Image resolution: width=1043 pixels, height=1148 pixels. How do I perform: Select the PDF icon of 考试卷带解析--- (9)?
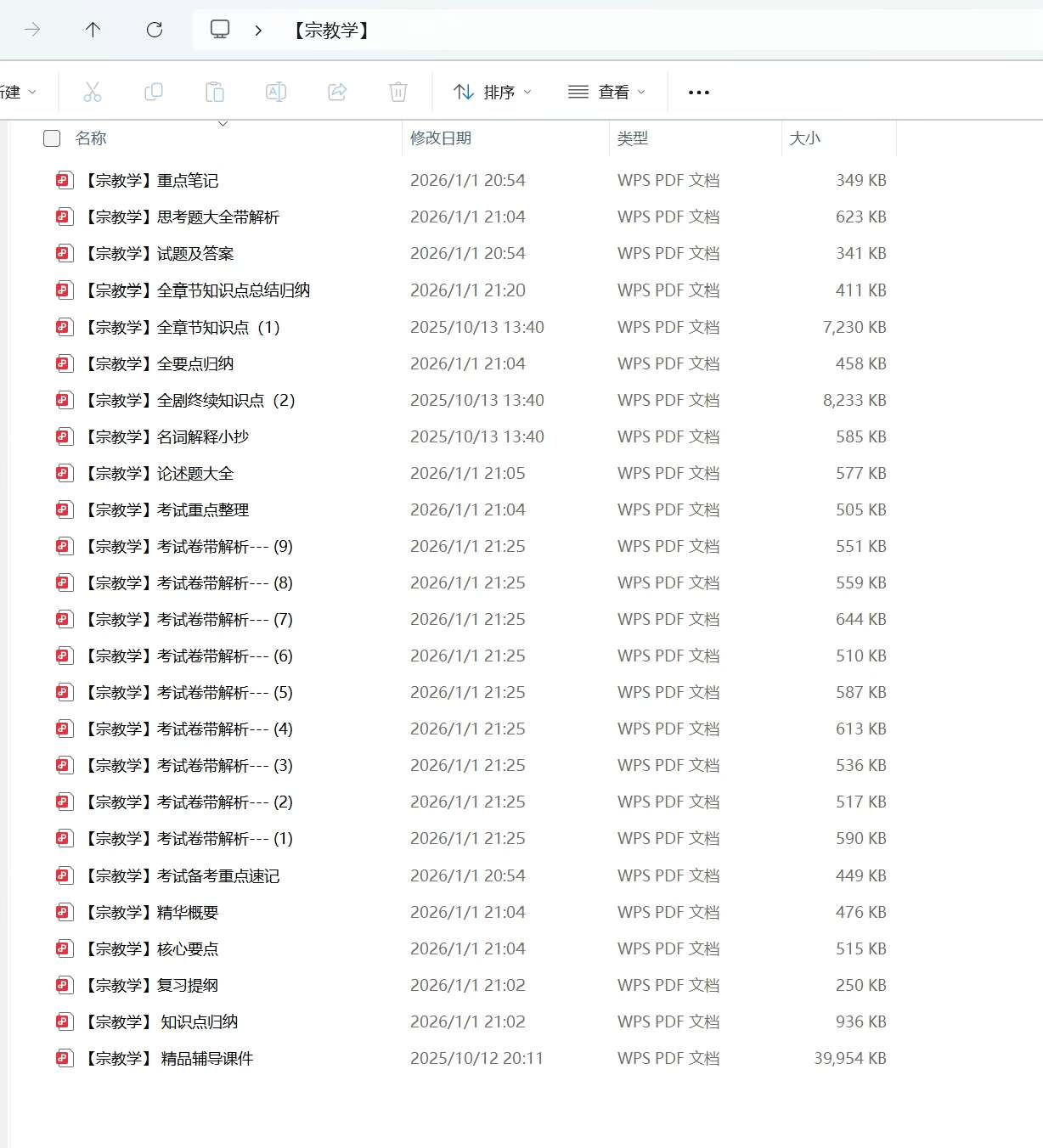pyautogui.click(x=64, y=546)
